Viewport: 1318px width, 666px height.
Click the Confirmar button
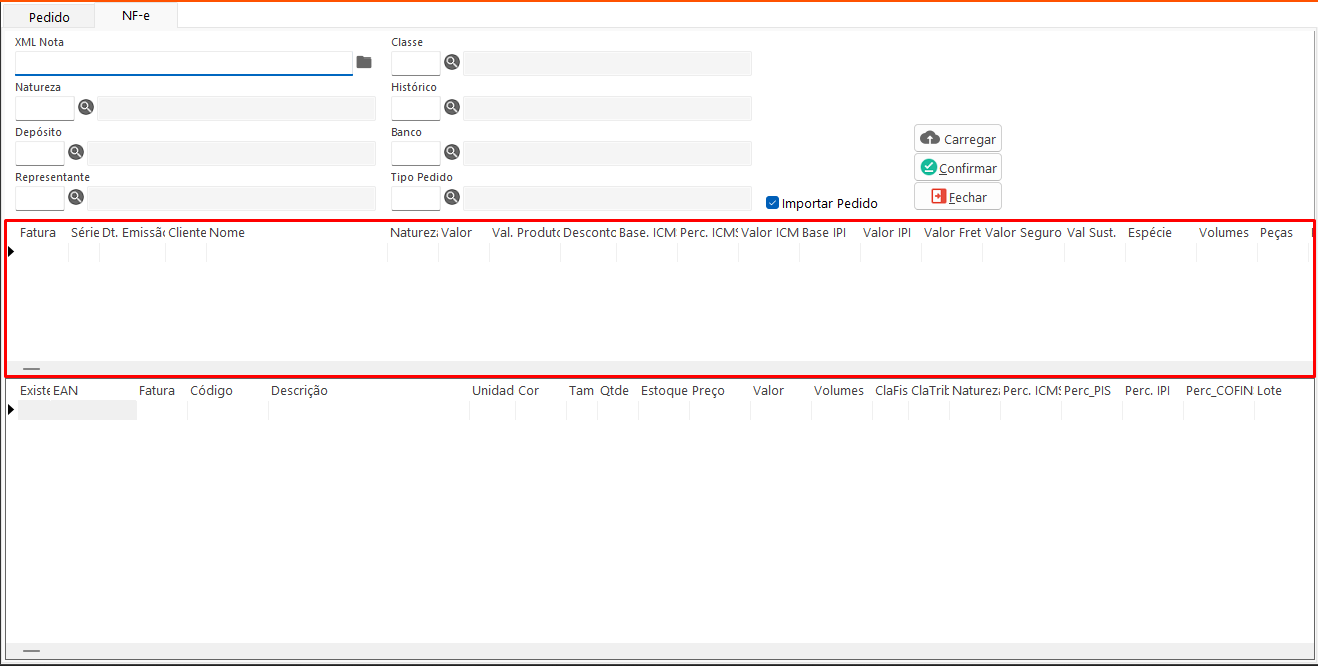click(x=957, y=168)
